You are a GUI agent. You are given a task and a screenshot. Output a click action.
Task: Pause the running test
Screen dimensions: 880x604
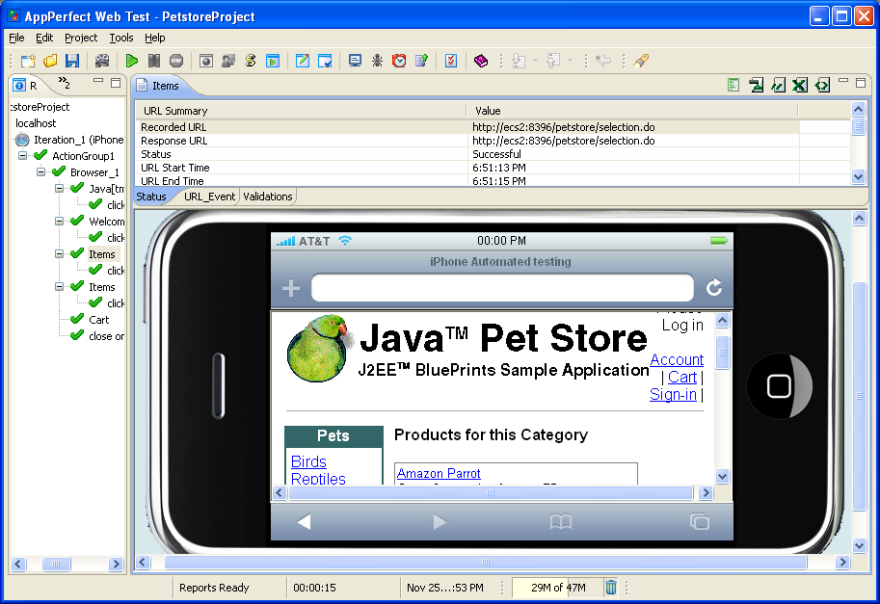click(154, 61)
